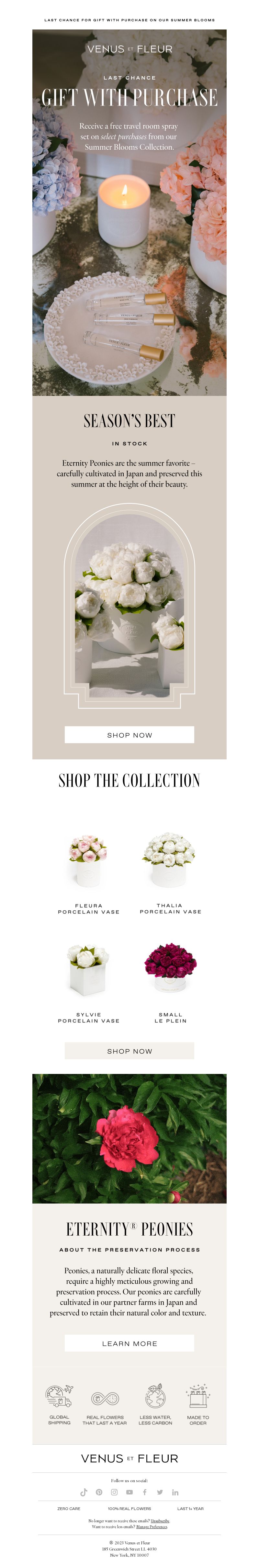Click Shop Now below the collection
259x1568 pixels.
(x=129, y=1051)
